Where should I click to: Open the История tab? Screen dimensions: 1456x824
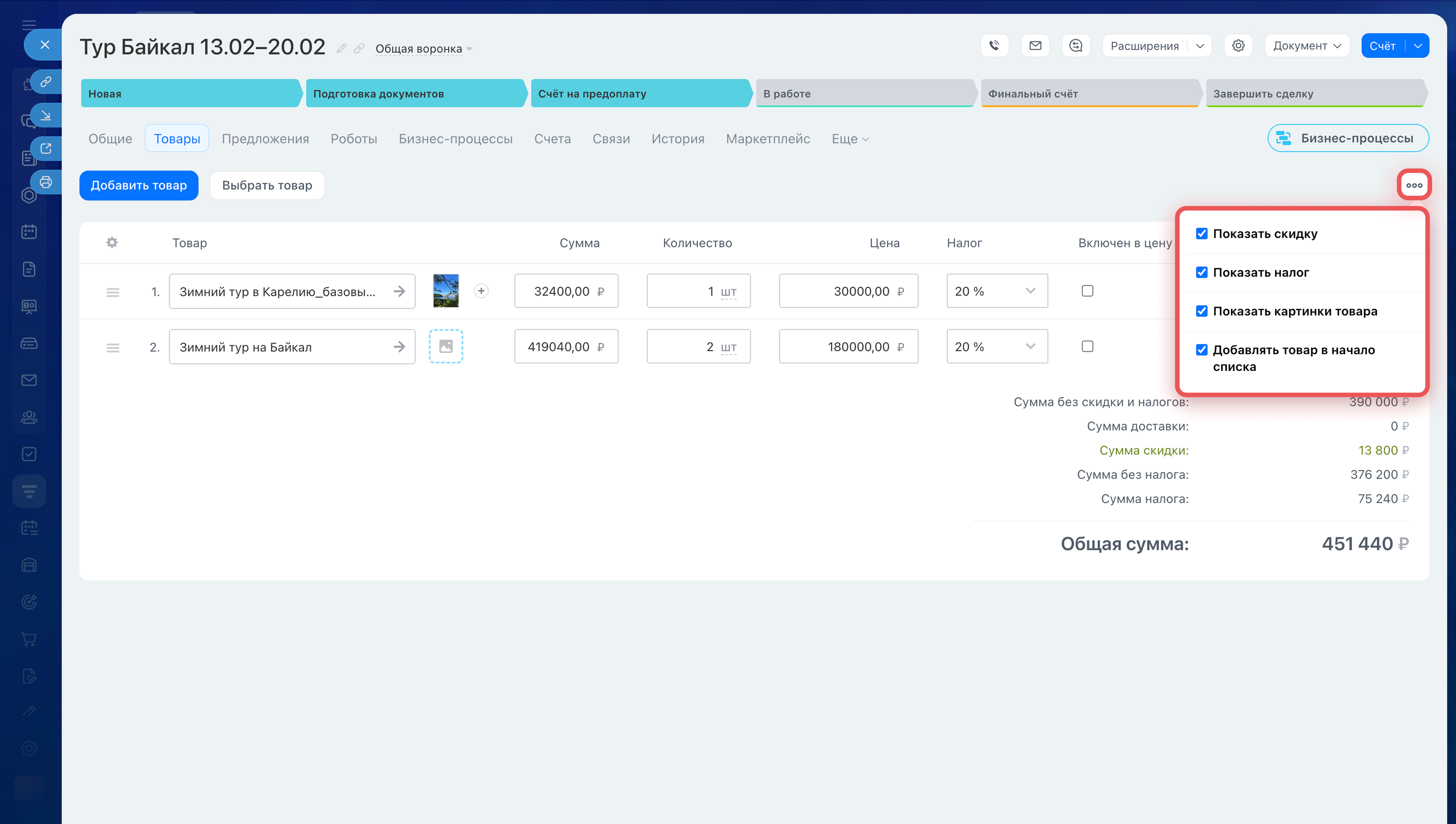point(678,138)
